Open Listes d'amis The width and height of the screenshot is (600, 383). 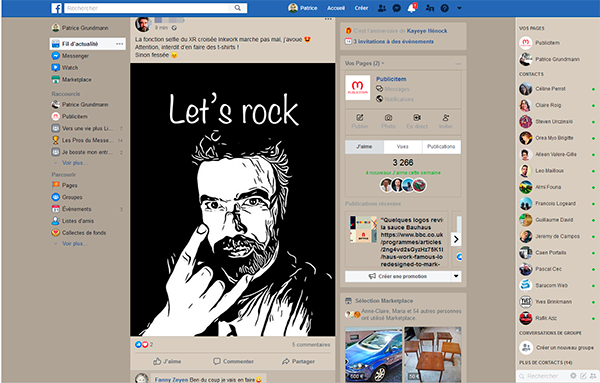tap(73, 221)
